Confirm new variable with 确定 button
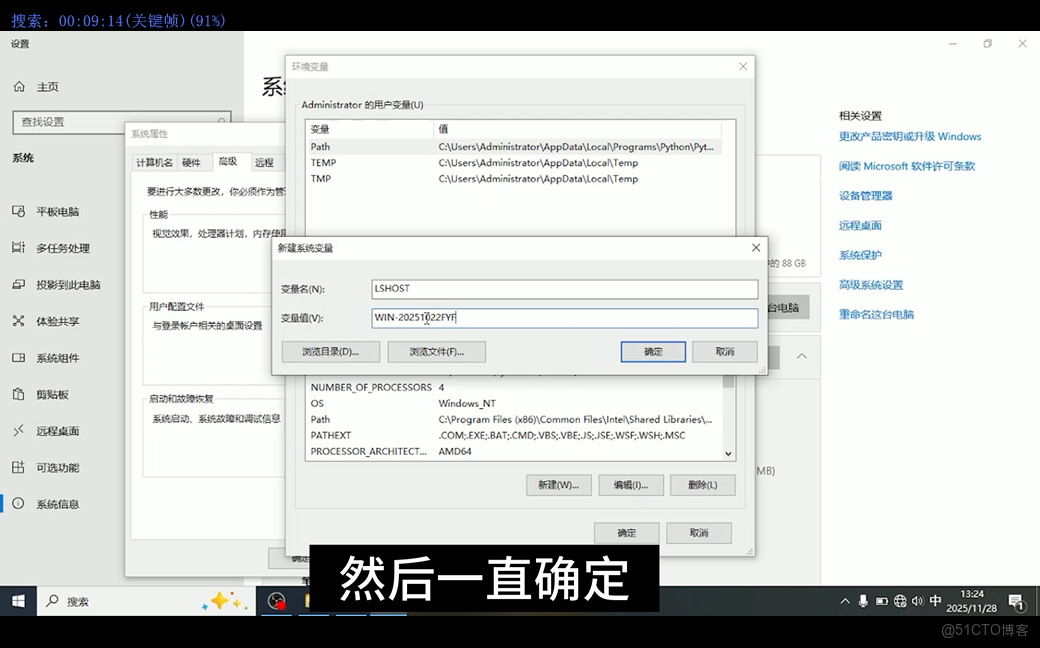Screen dimensions: 1040x648 tap(653, 351)
